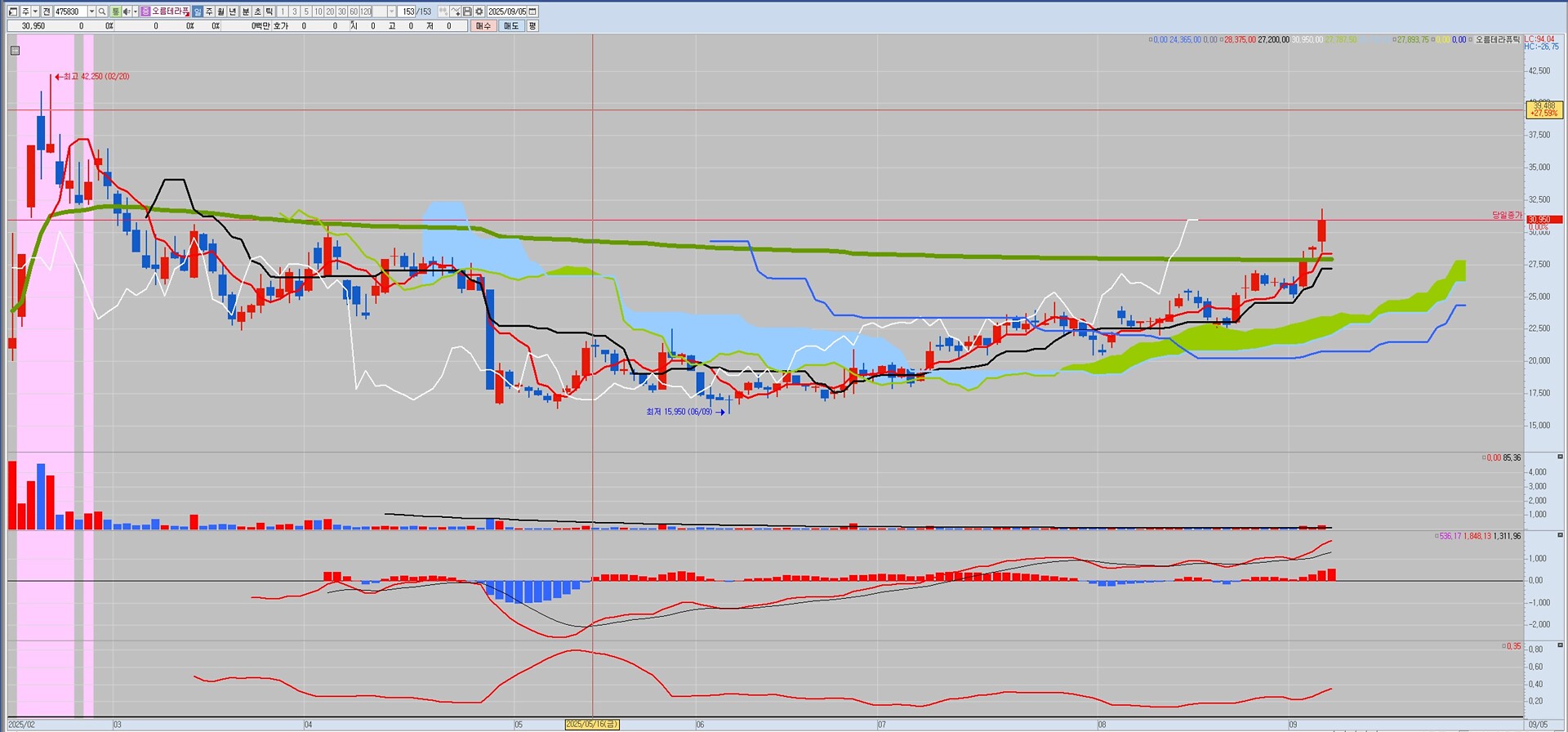The image size is (1568, 732).
Task: Expand the dropdown arrow beside speaker icon
Action: tap(135, 11)
